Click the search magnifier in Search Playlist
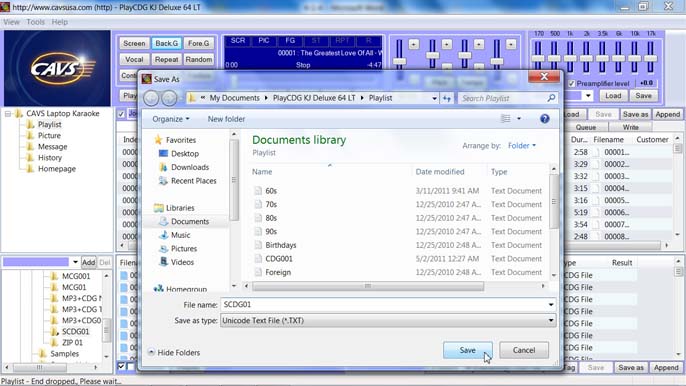This screenshot has width=686, height=386. point(551,98)
